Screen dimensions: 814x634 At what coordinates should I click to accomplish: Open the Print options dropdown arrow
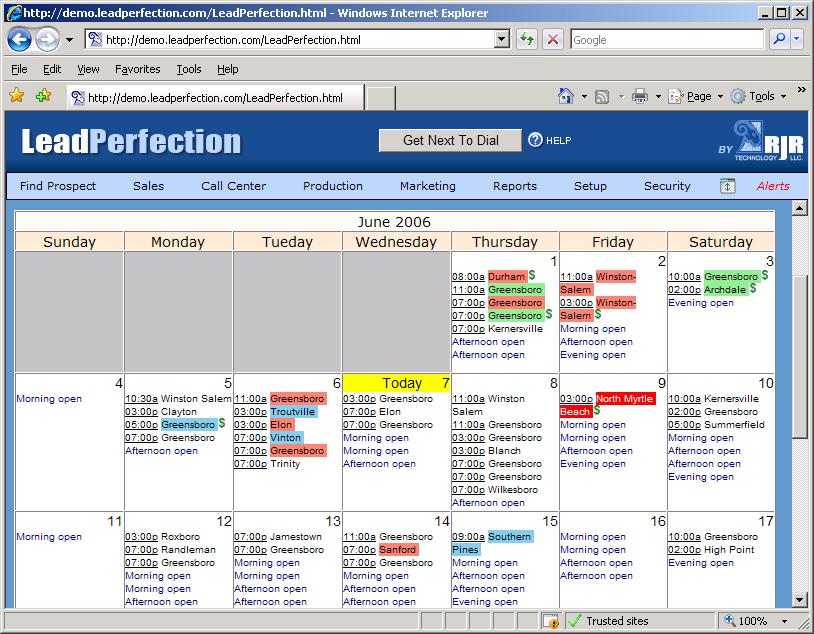tap(658, 97)
